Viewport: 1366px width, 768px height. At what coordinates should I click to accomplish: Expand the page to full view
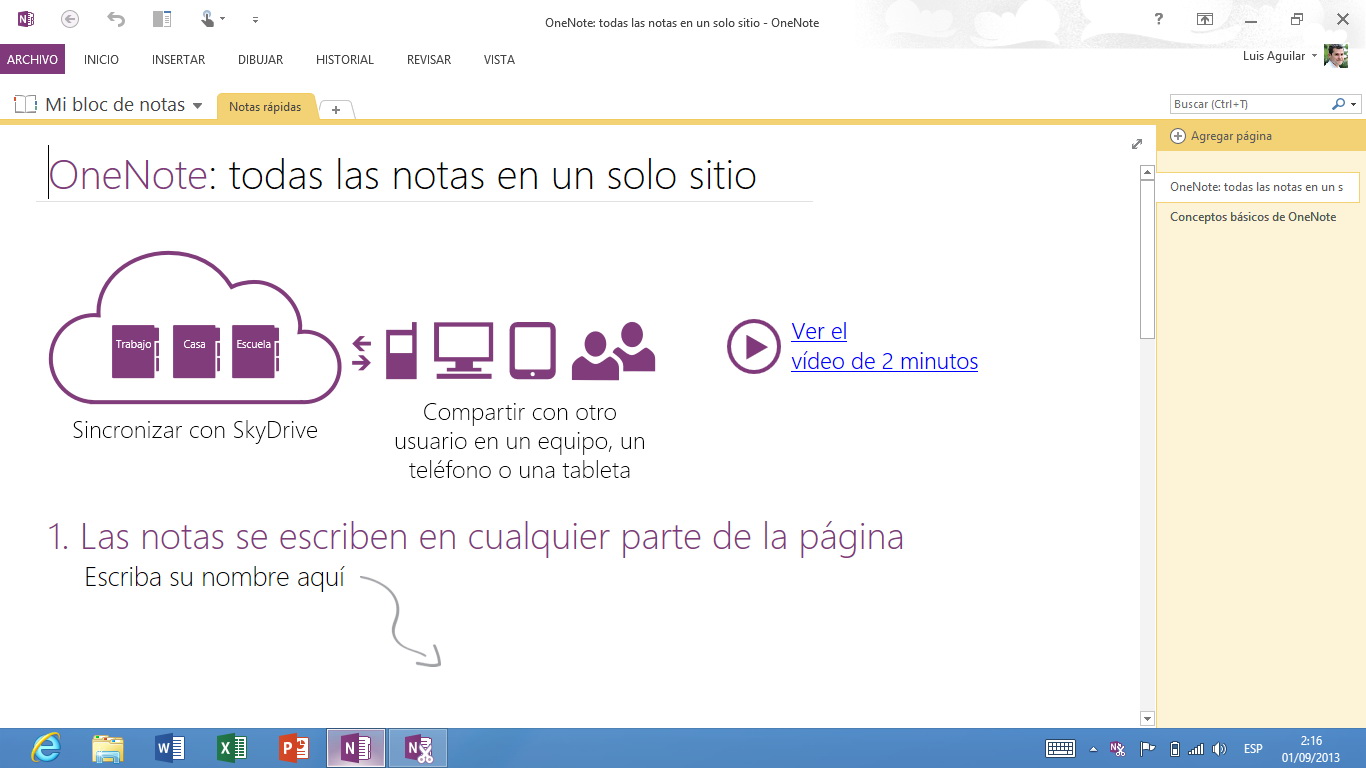tap(1137, 144)
